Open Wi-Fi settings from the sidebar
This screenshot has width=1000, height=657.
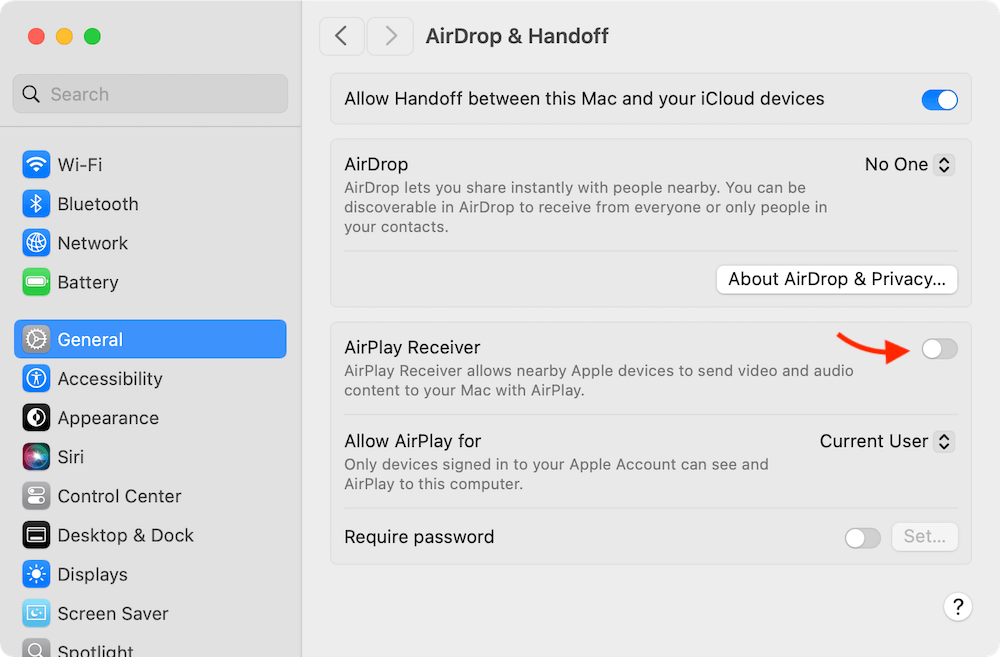(x=91, y=164)
